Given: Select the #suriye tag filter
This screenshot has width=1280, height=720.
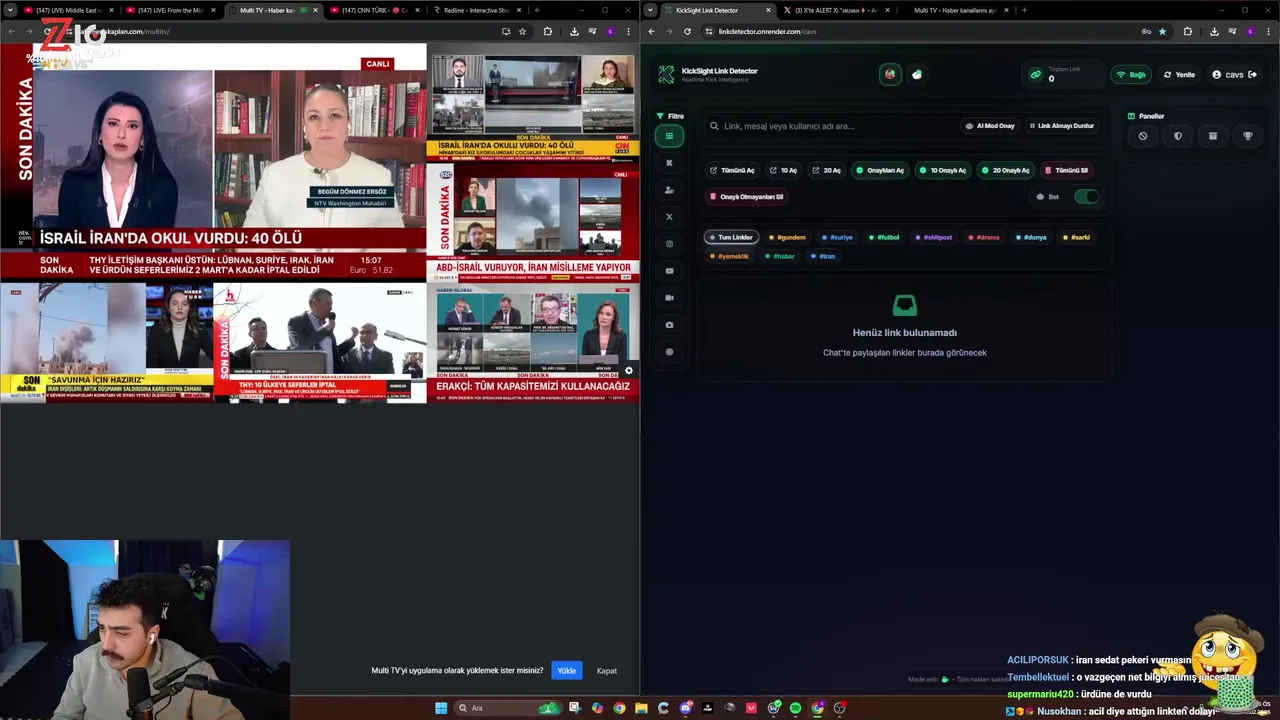Looking at the screenshot, I should coord(837,237).
